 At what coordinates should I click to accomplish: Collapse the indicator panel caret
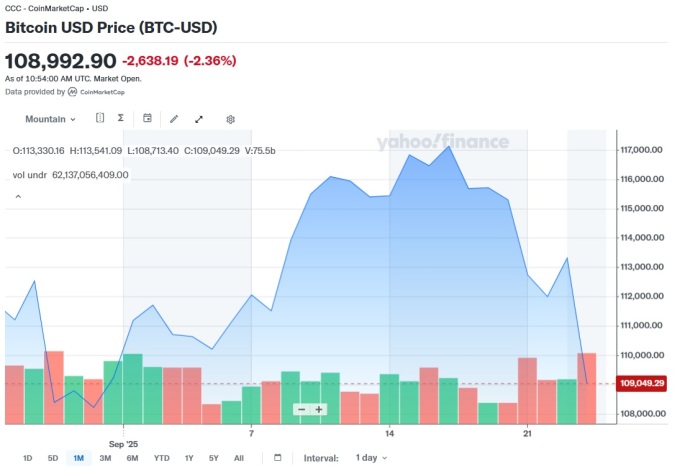[18, 197]
